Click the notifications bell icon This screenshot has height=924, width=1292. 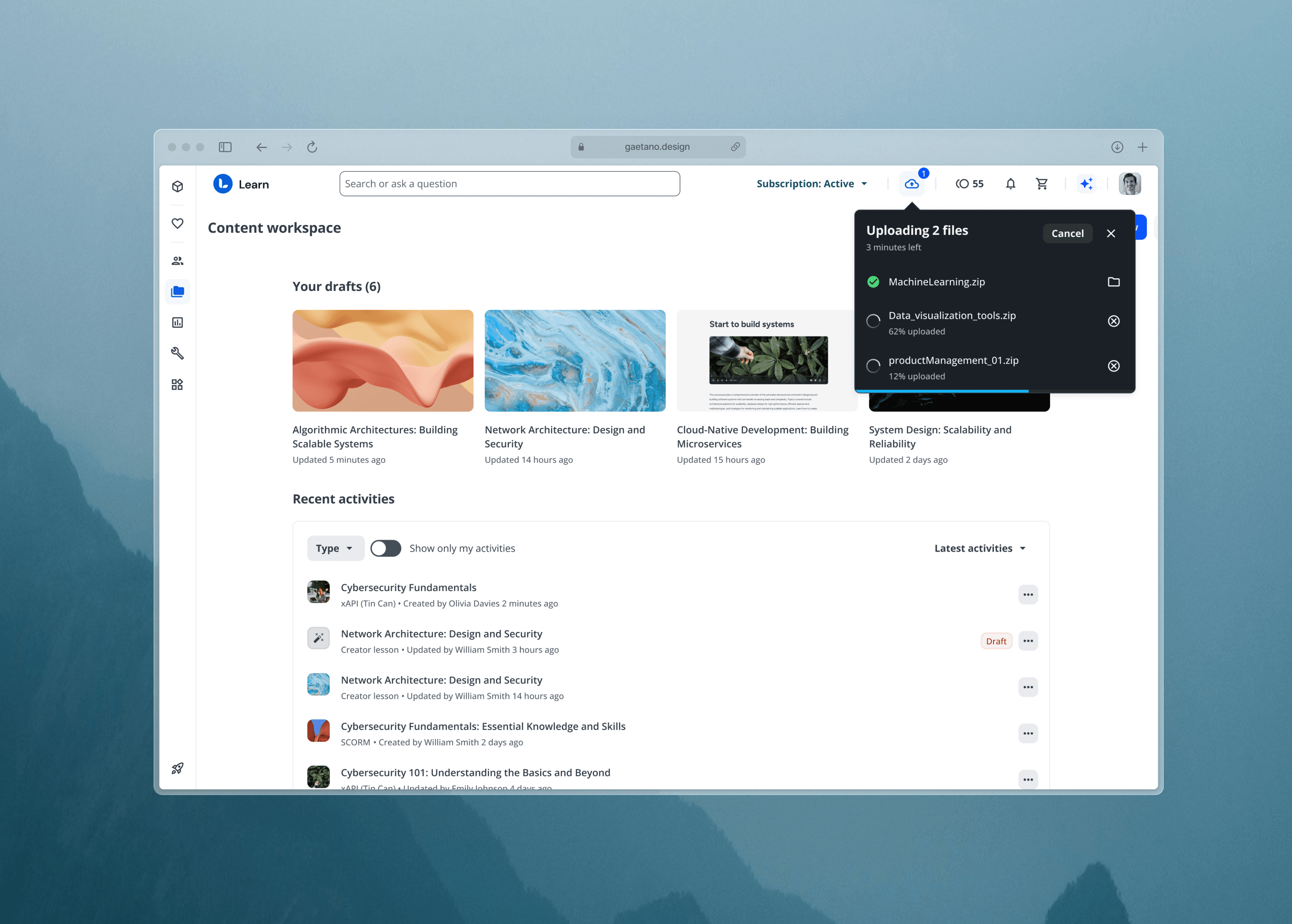1010,184
